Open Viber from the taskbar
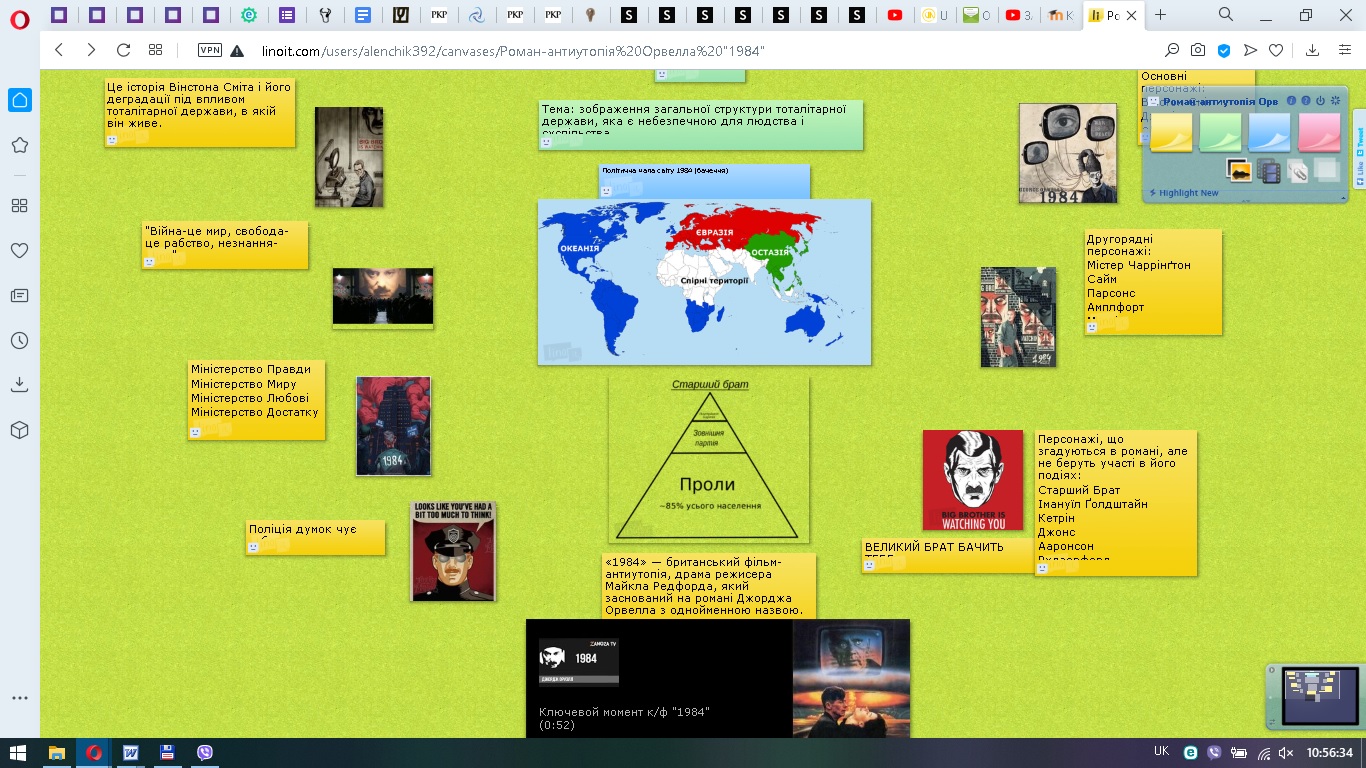 (x=205, y=753)
